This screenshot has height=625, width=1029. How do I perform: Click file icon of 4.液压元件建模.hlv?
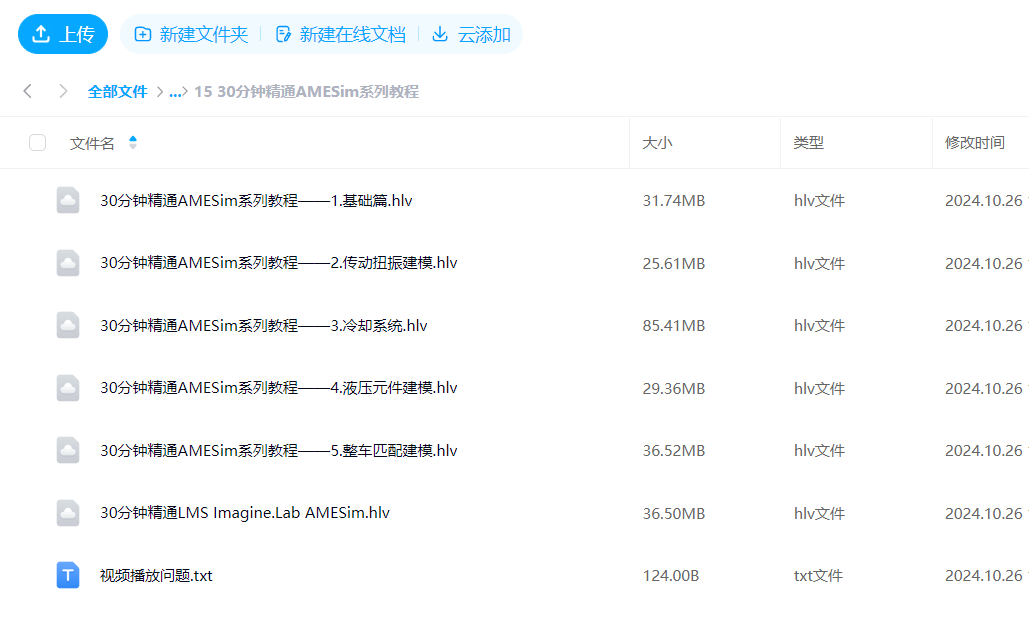pyautogui.click(x=68, y=388)
